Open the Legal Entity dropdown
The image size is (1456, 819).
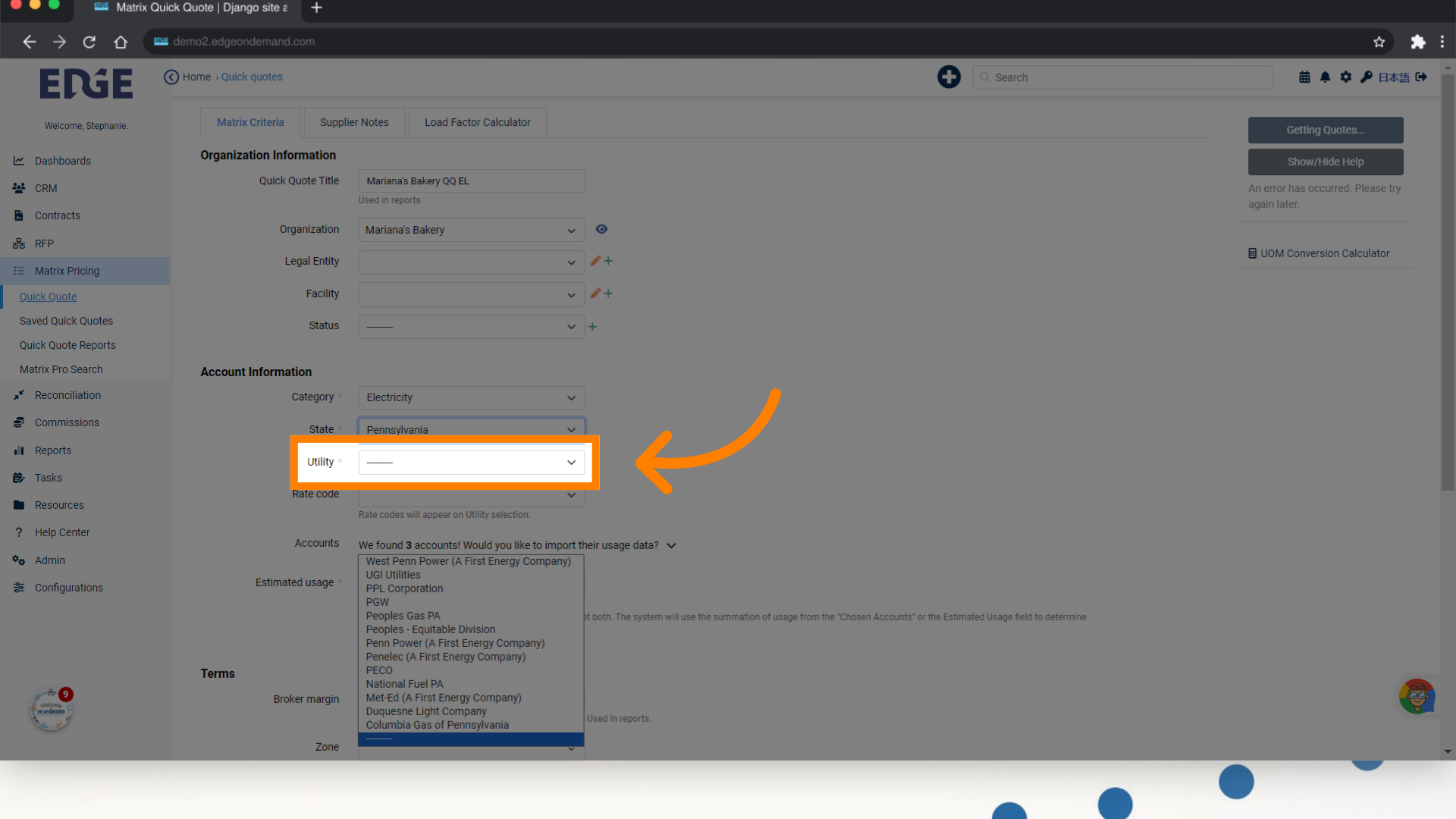coord(472,262)
